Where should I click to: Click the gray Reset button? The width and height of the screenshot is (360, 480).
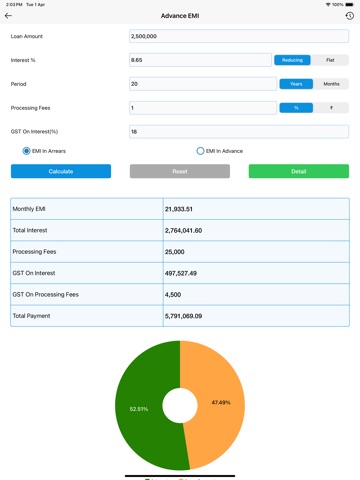click(x=180, y=171)
